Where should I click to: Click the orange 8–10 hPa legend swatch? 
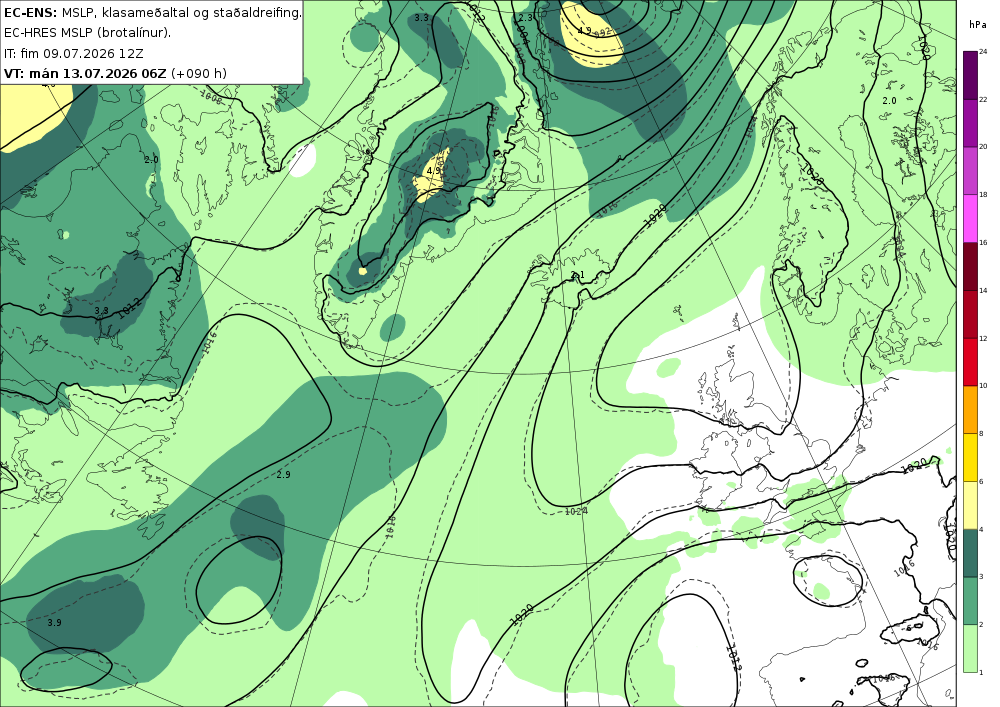pyautogui.click(x=970, y=409)
